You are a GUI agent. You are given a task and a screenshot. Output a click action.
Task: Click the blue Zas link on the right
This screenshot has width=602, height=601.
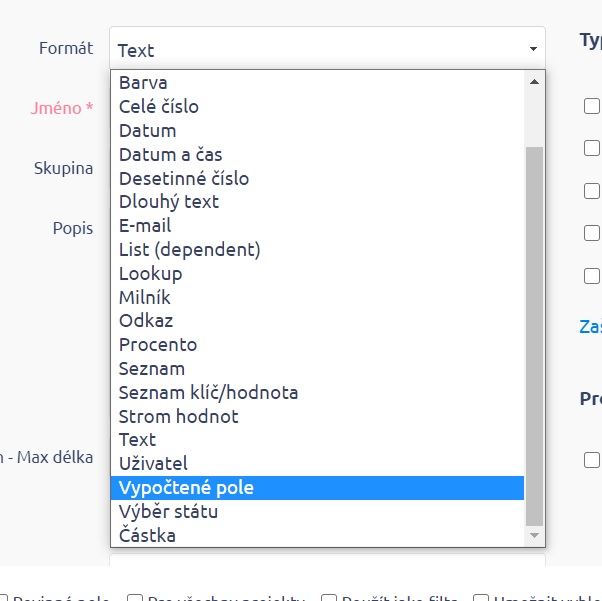(590, 326)
